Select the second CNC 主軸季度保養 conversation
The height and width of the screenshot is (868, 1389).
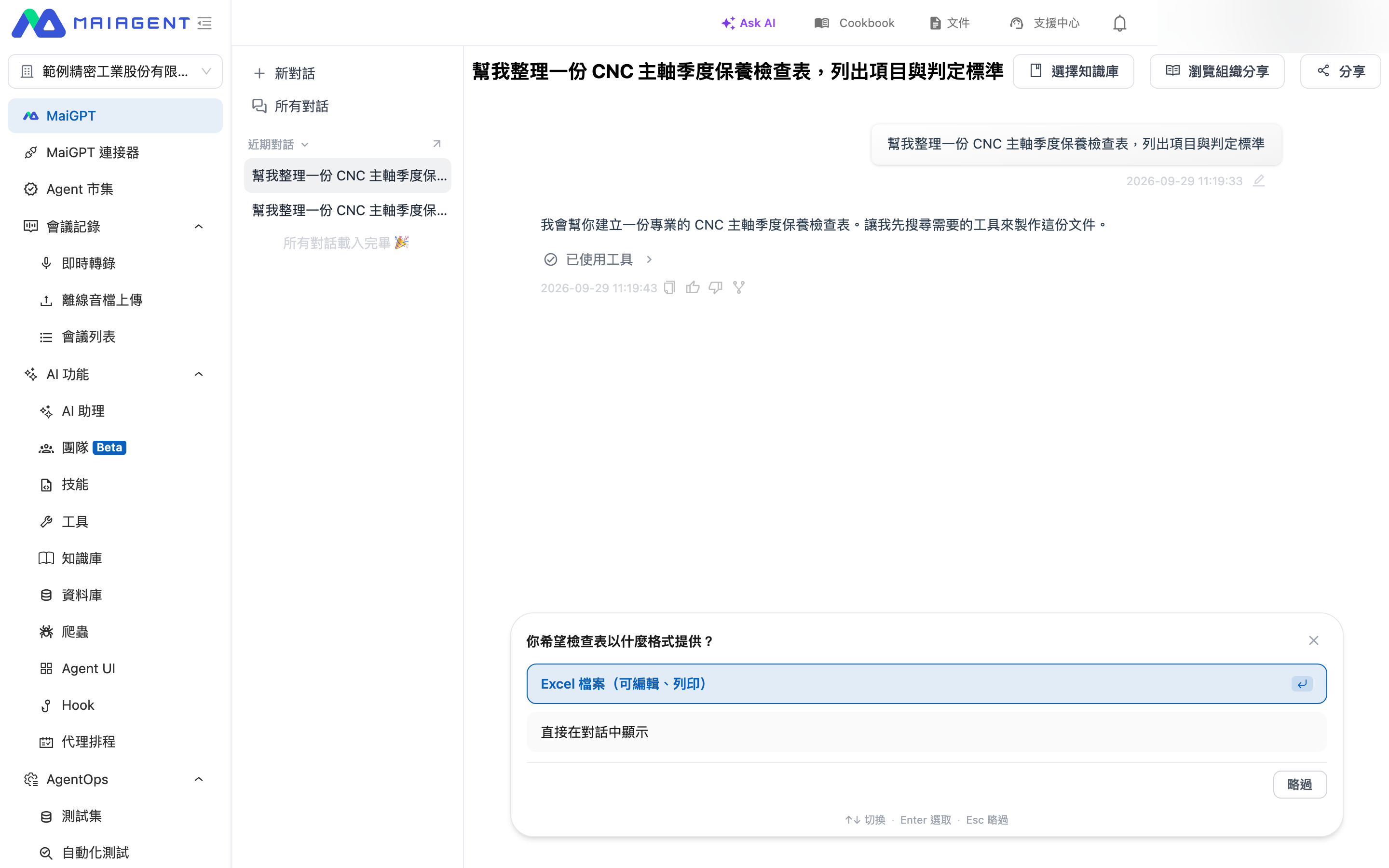348,210
